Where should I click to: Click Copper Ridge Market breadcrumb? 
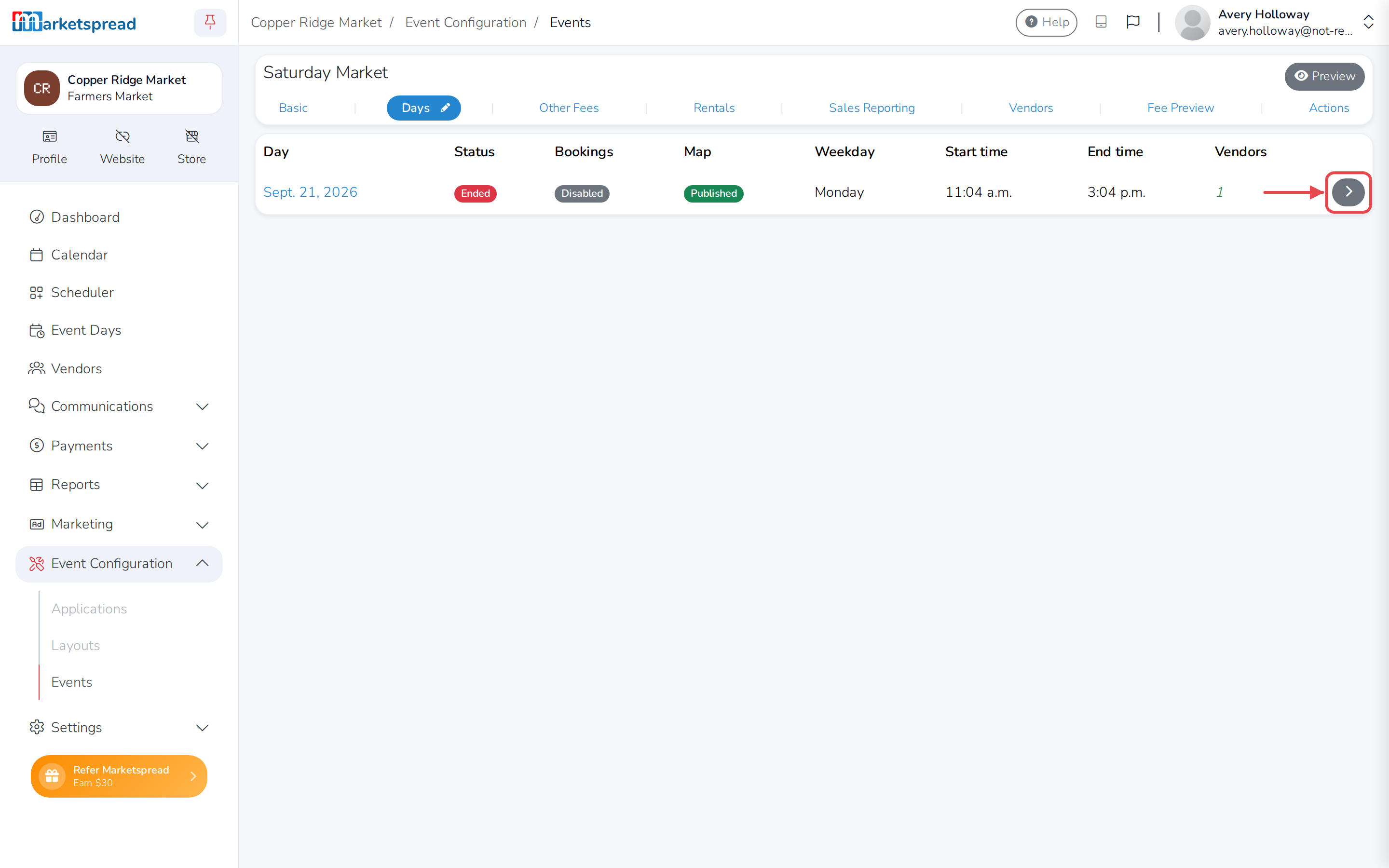coord(316,22)
